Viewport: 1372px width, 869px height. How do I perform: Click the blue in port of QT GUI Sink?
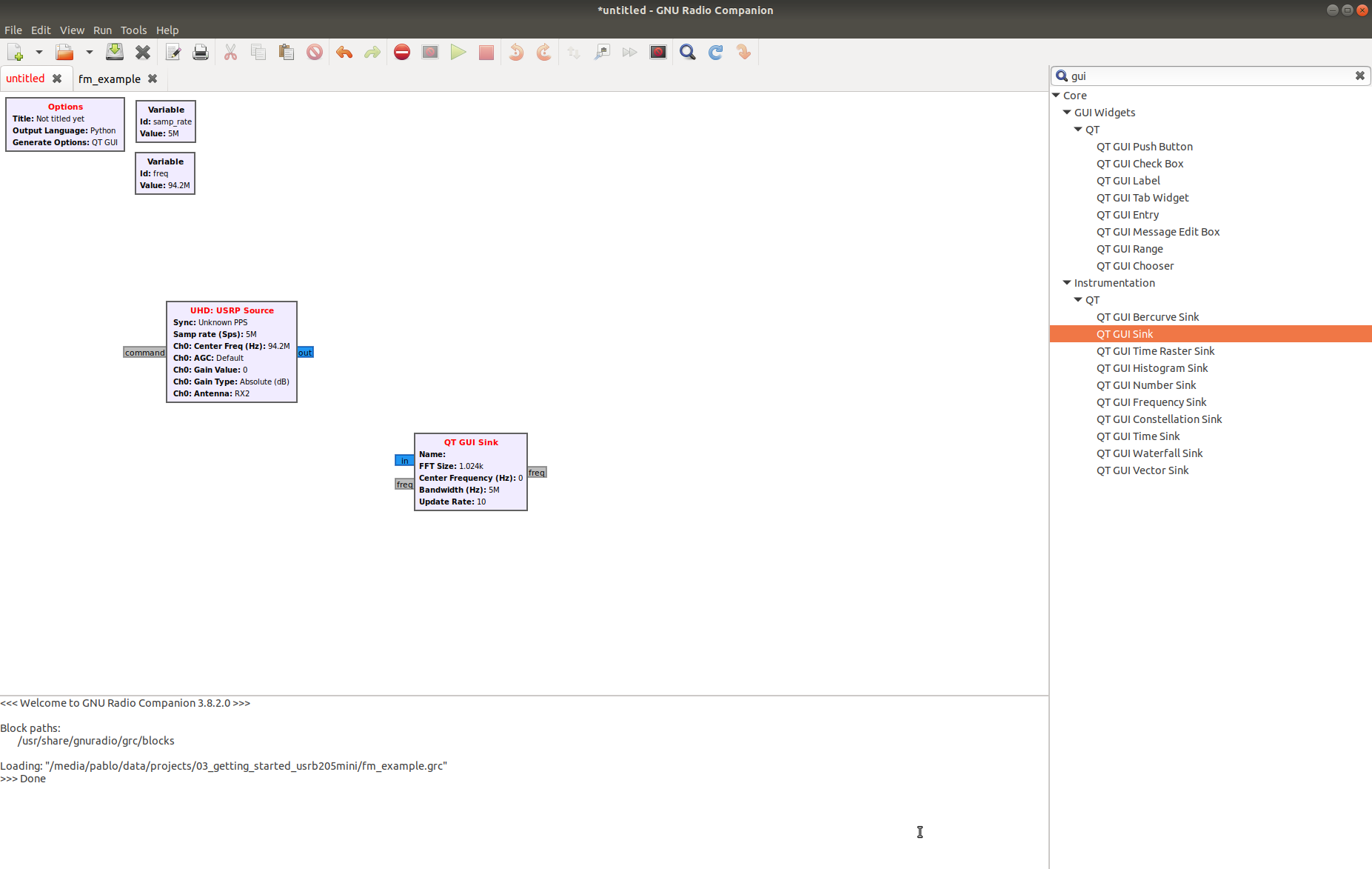404,461
